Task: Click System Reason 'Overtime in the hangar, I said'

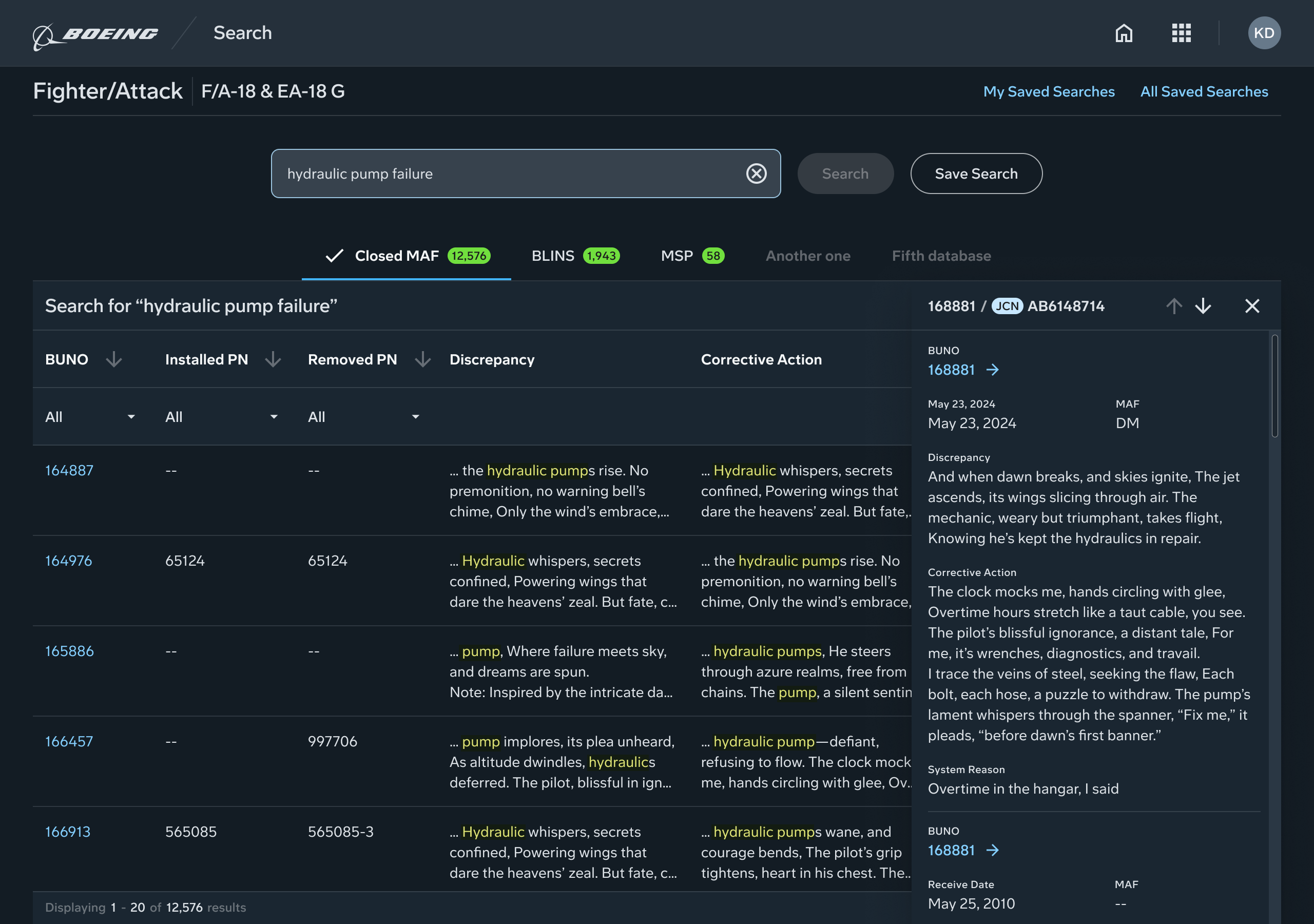Action: click(1022, 790)
